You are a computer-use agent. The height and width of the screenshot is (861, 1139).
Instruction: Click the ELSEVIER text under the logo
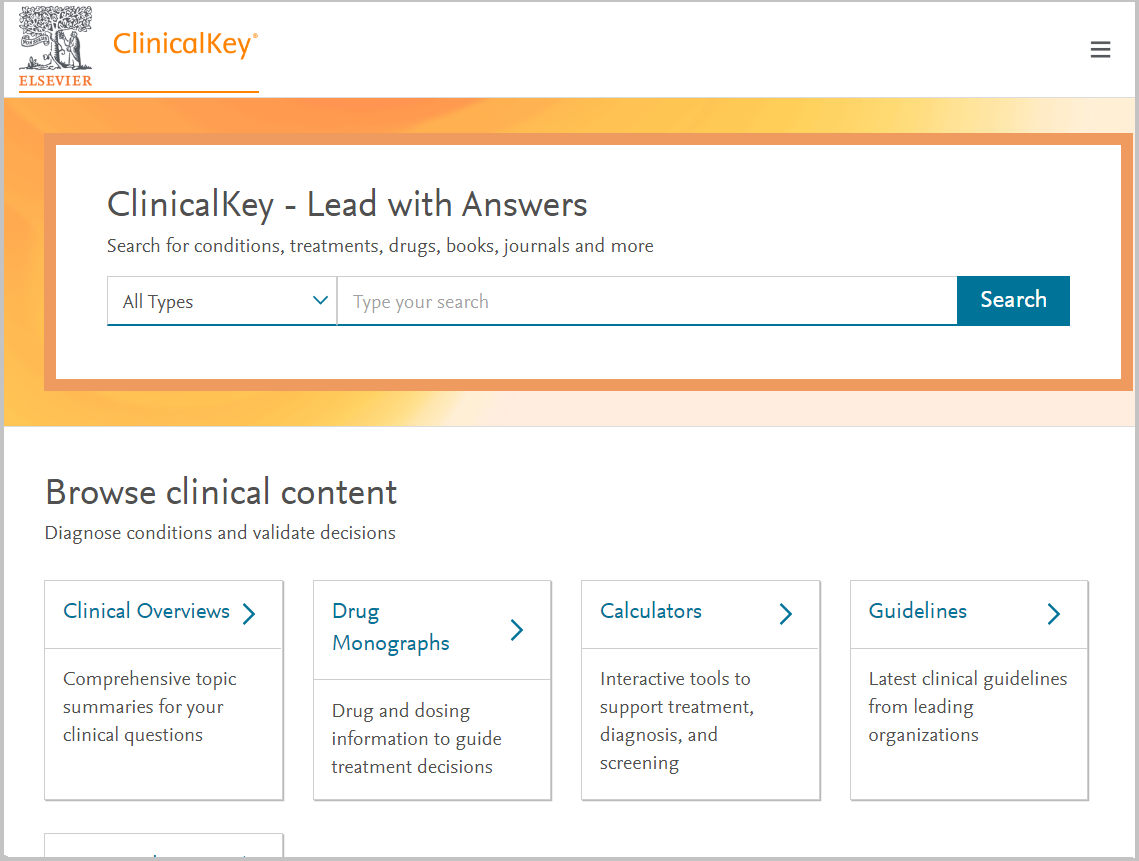point(55,81)
